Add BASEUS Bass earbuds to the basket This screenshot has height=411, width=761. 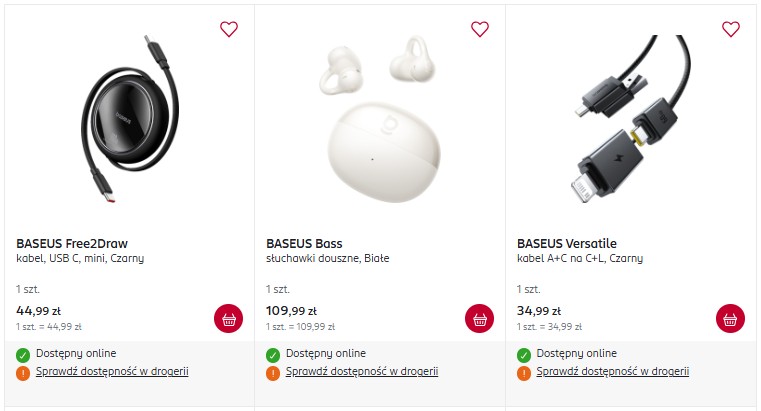(x=480, y=319)
